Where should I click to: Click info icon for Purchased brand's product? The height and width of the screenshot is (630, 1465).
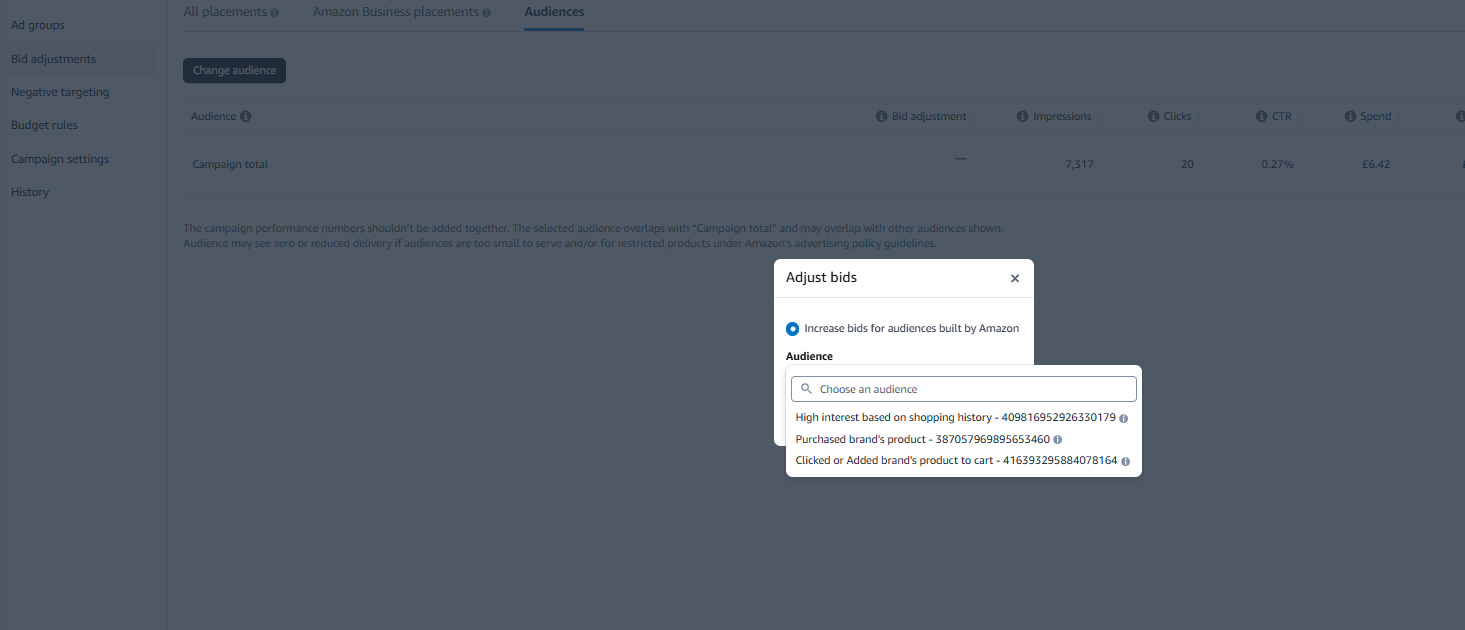click(x=1058, y=440)
